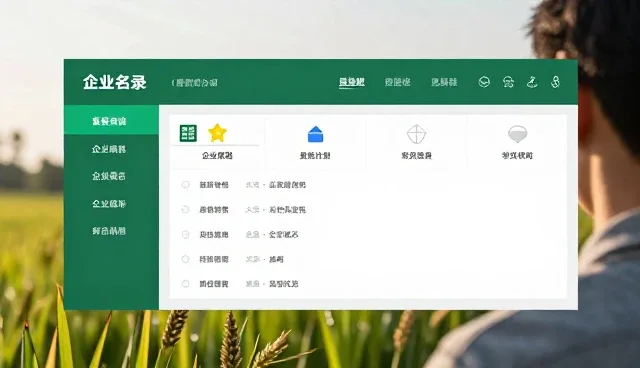Click the gray kite-shaped outline icon
Image resolution: width=640 pixels, height=368 pixels.
click(416, 134)
